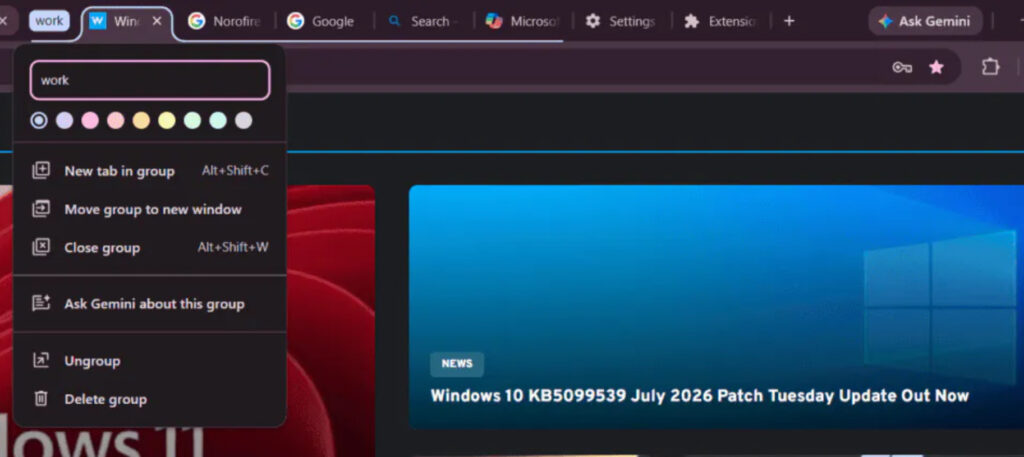Choose the lavender group color swatch
This screenshot has height=457, width=1024.
coord(65,120)
